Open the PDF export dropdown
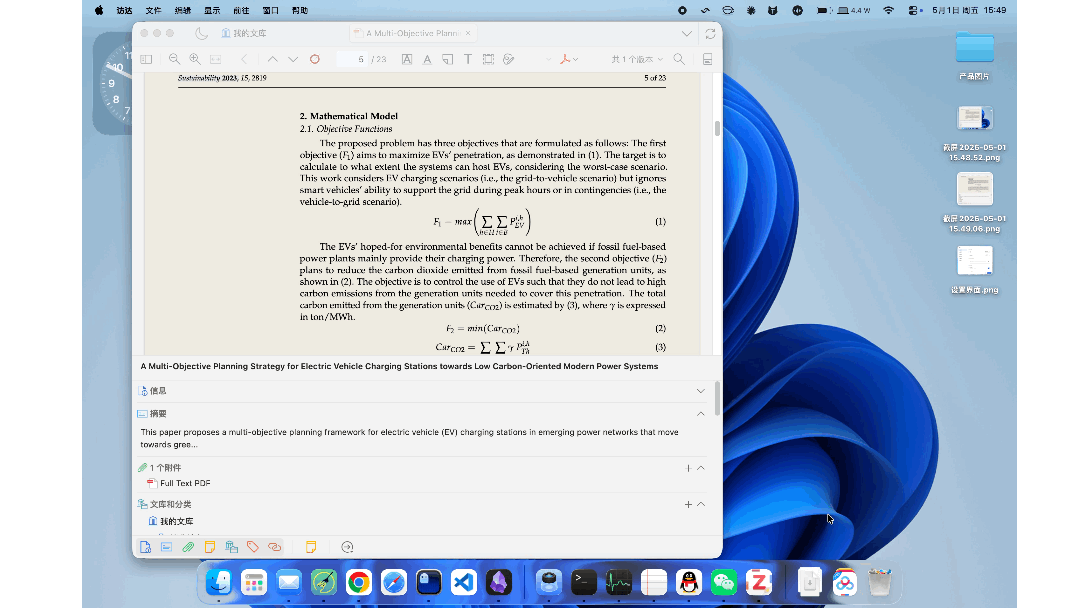Screen dimensions: 1080x608 coord(568,59)
